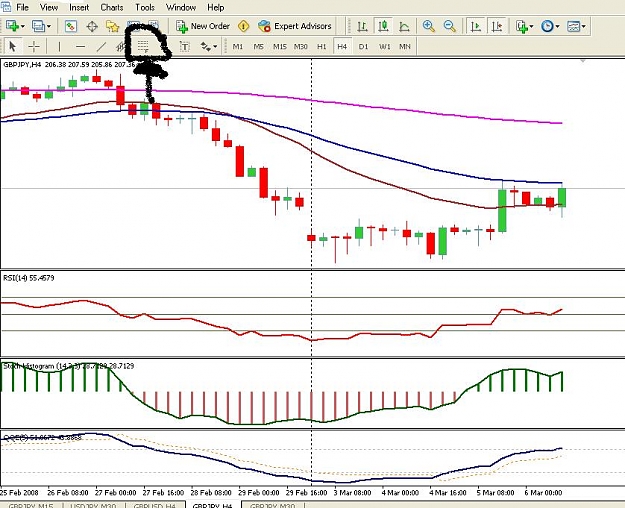Screen dimensions: 625x508
Task: Switch timeframe to M5
Action: pos(259,47)
